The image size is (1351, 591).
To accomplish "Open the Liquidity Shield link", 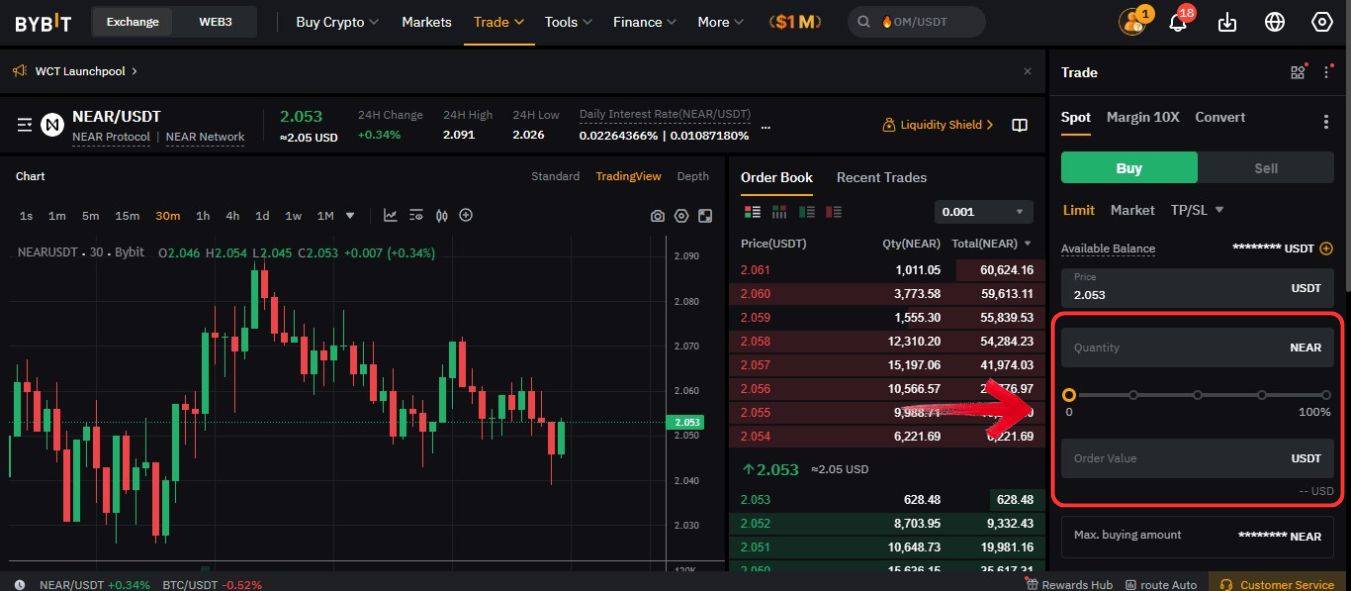I will 938,125.
